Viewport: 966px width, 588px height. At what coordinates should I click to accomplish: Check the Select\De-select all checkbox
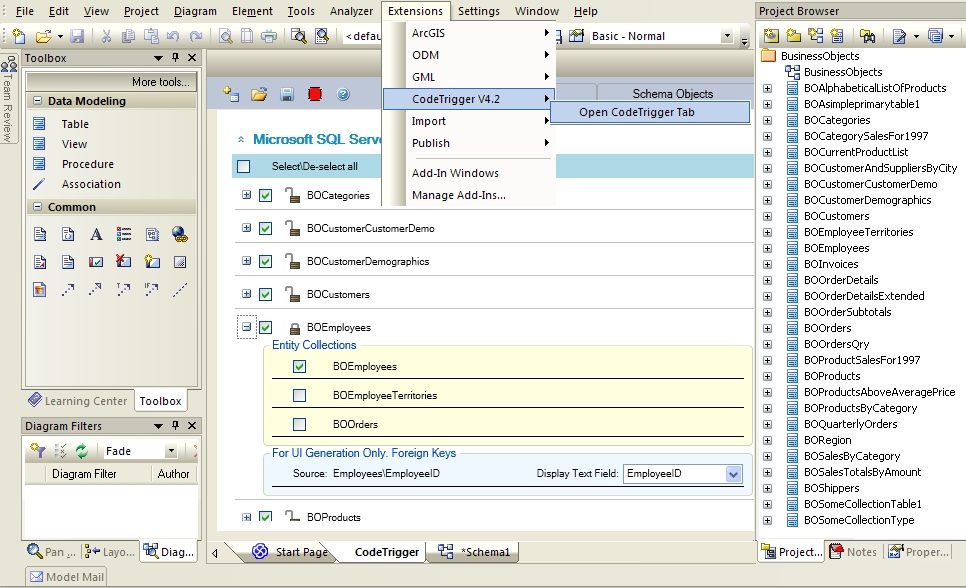tap(243, 166)
